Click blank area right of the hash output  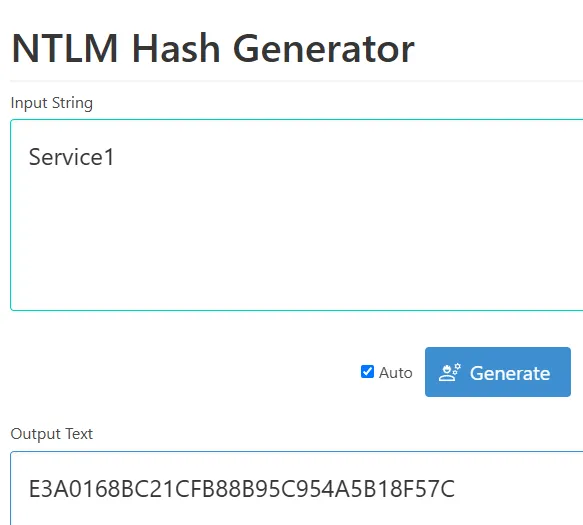[521, 489]
